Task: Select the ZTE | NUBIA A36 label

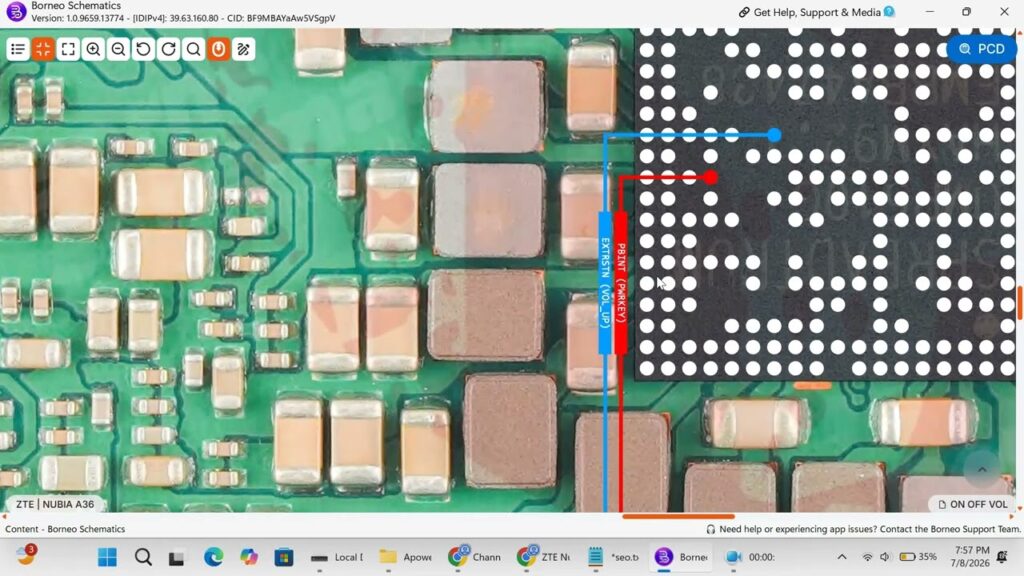Action: [x=55, y=504]
